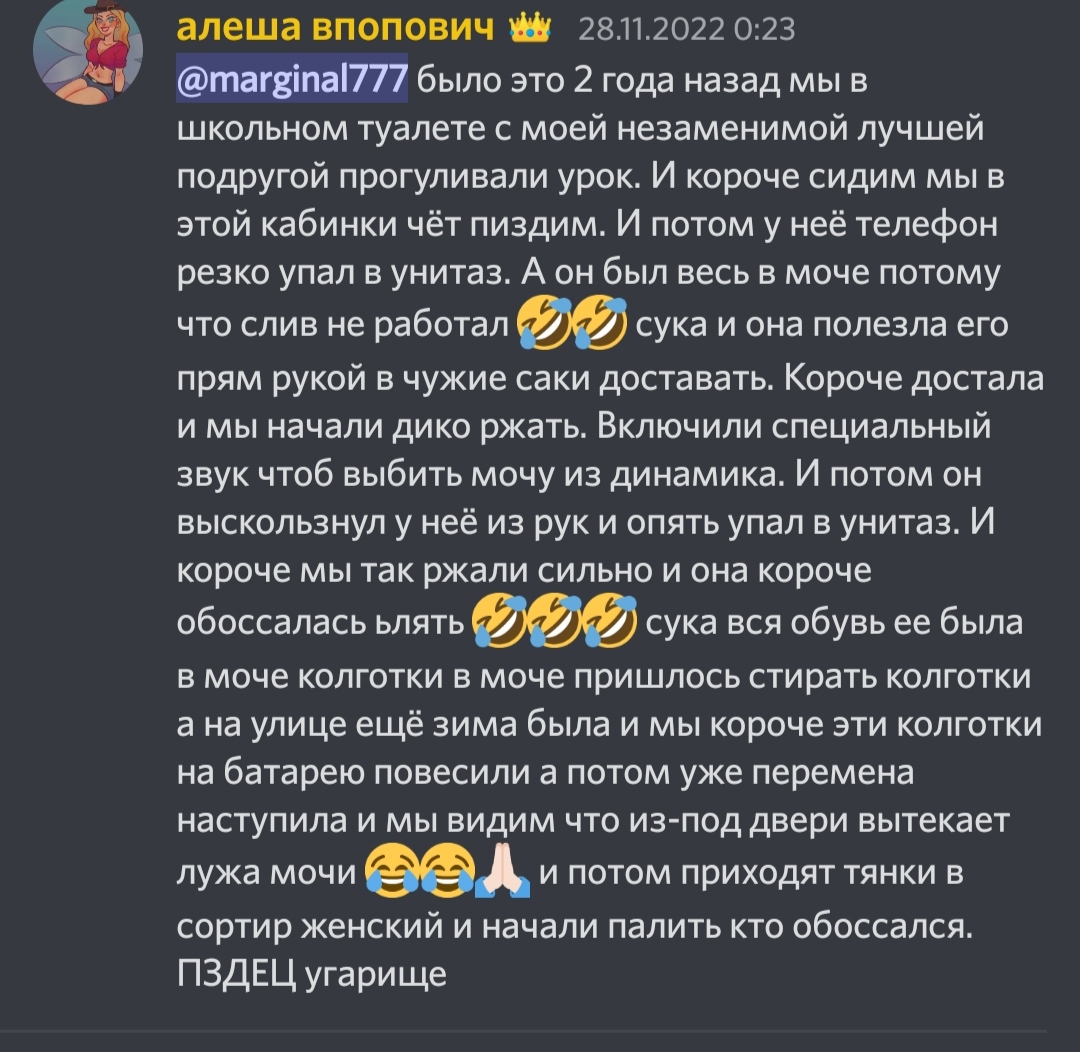
Task: Click second laughing emoji before 'сука и она'
Action: click(x=599, y=322)
